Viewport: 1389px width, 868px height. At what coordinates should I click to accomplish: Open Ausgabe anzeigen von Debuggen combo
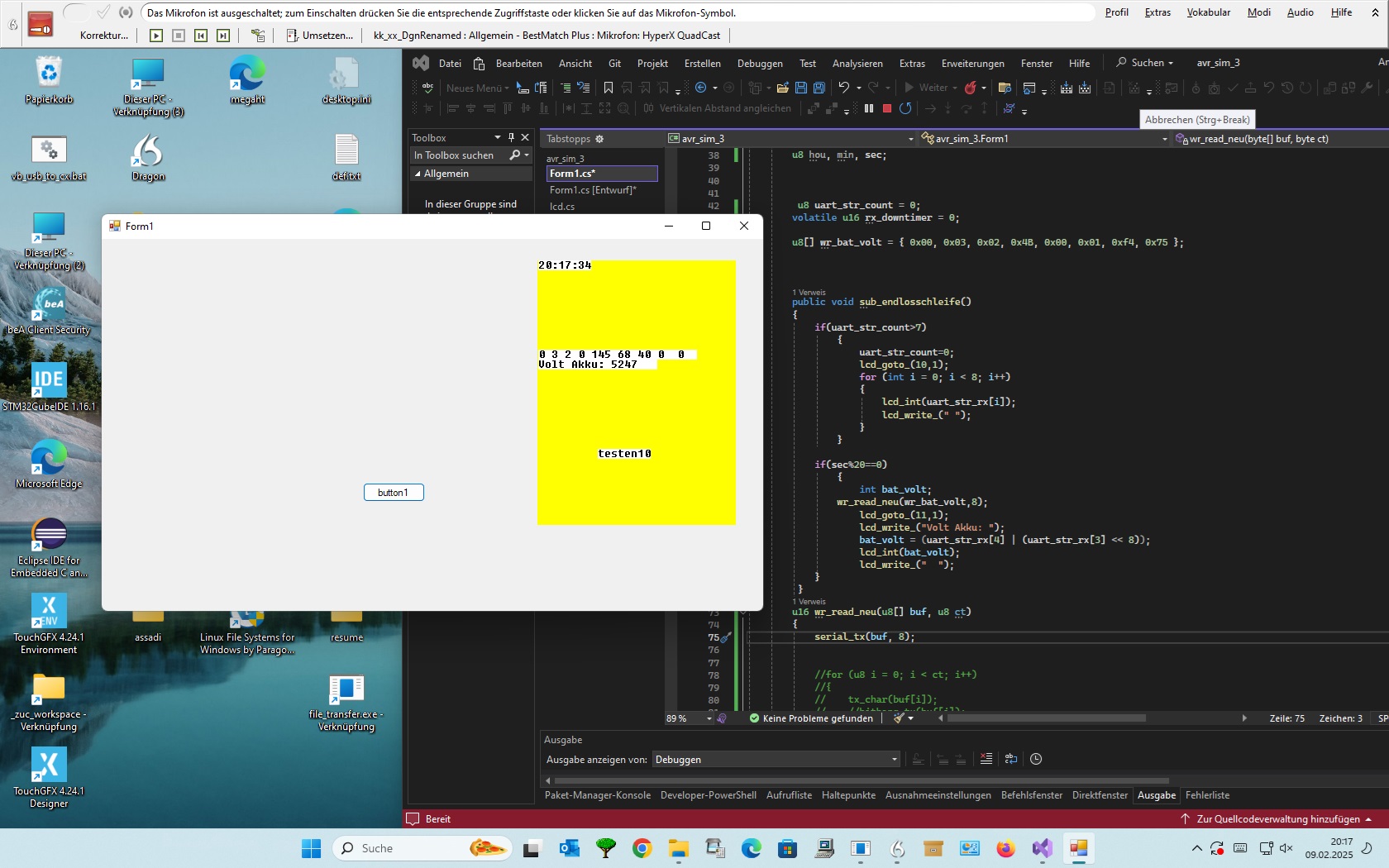pos(776,759)
